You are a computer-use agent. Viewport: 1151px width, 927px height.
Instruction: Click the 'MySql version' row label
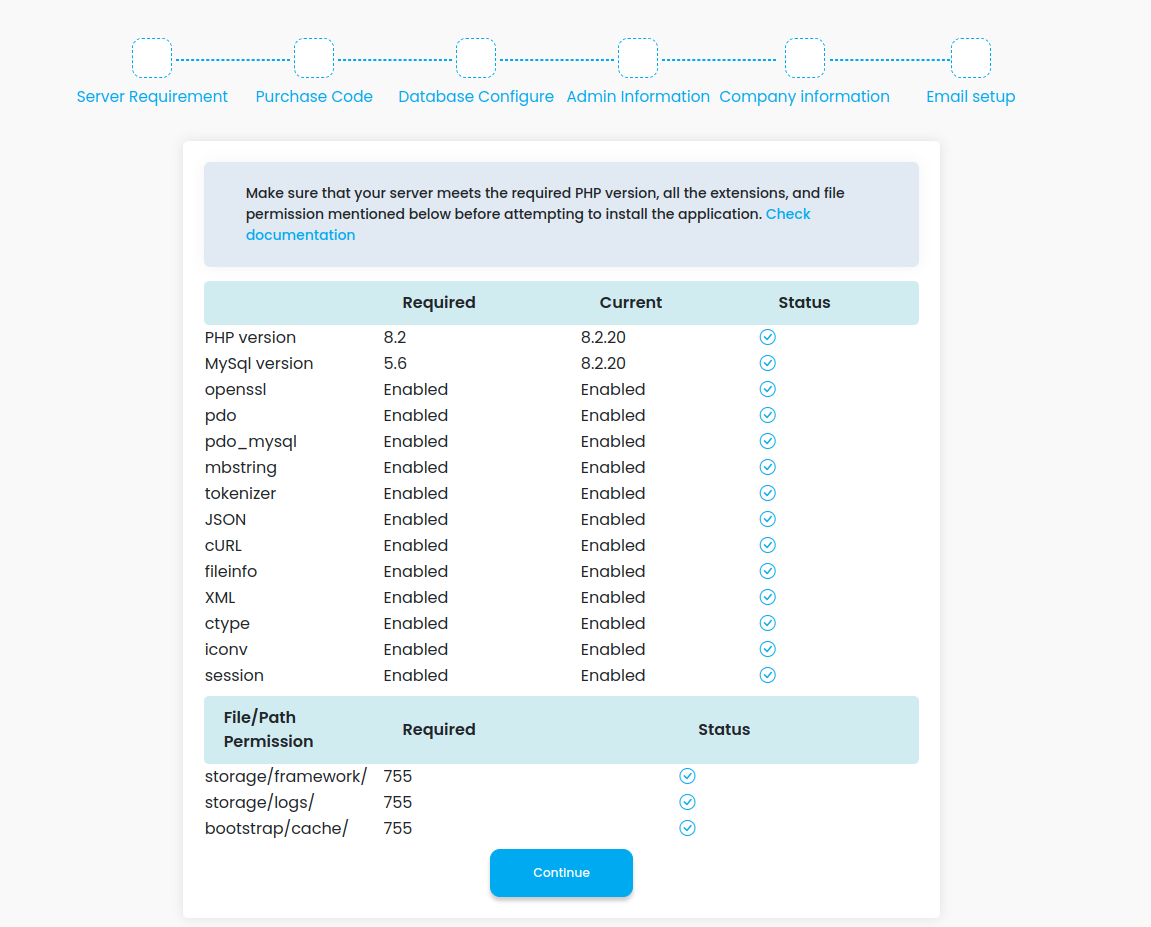pos(258,363)
